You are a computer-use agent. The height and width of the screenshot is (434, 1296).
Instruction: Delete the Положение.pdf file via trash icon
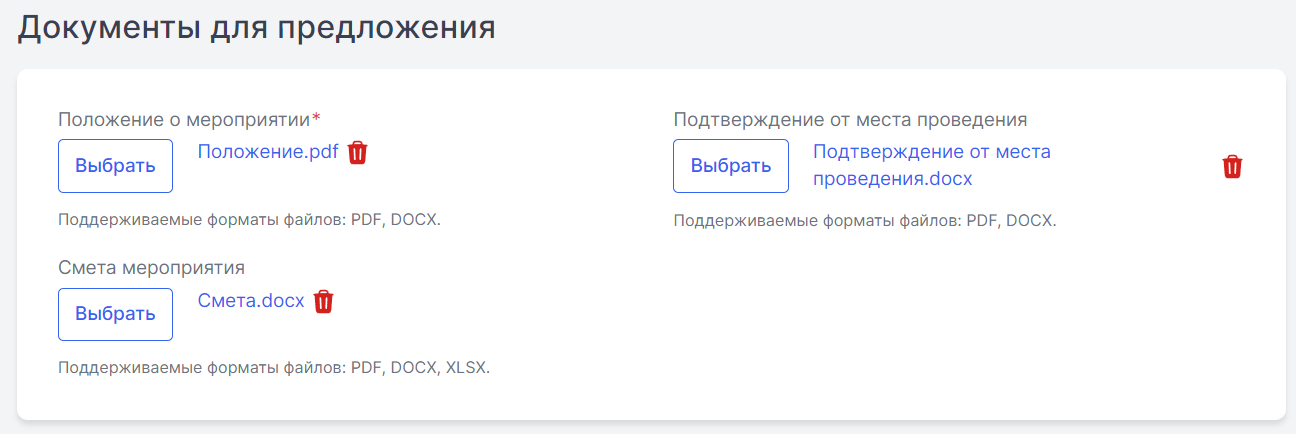pos(358,153)
